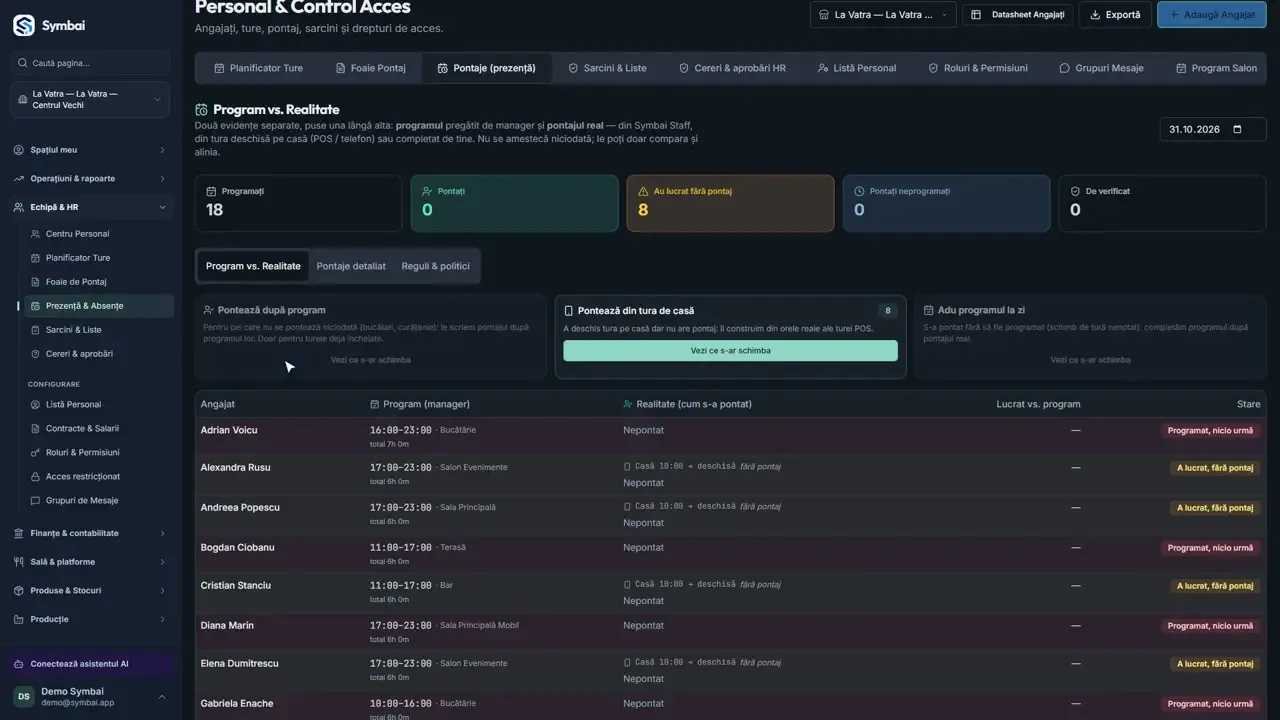The height and width of the screenshot is (720, 1280).
Task: Click the Roluri & Permisiuni sidebar icon
Action: (36, 452)
